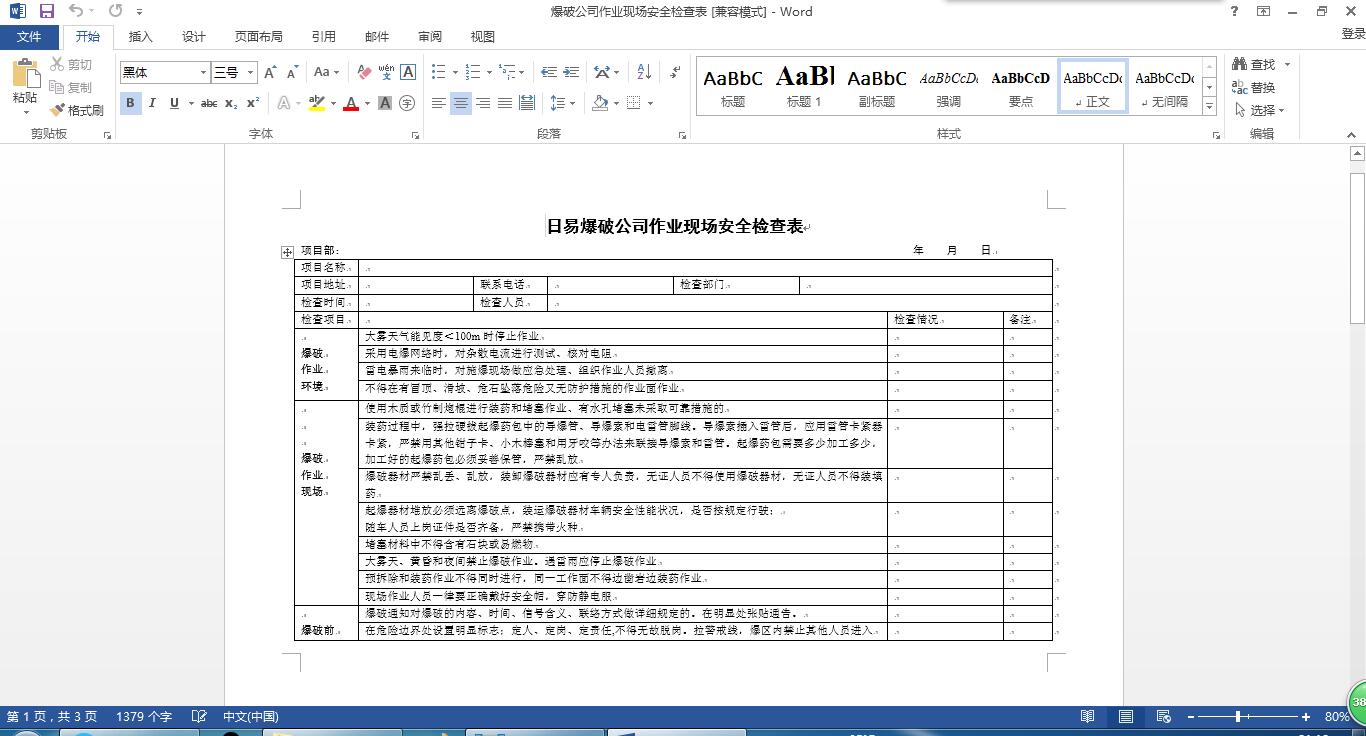Open the font name dropdown 黑体
This screenshot has height=736, width=1366.
[x=204, y=72]
